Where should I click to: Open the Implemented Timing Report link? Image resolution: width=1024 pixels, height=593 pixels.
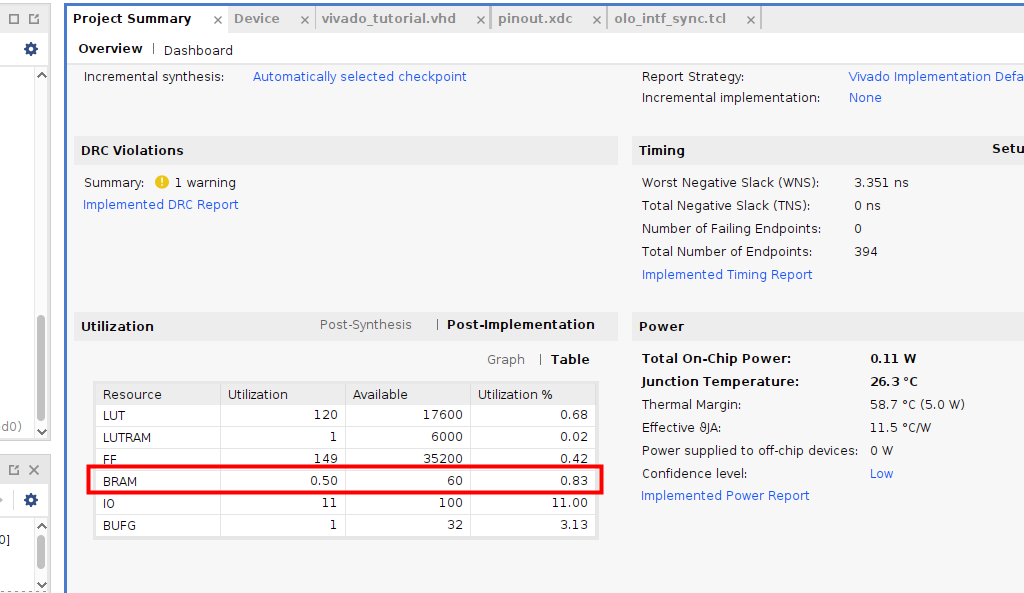727,275
